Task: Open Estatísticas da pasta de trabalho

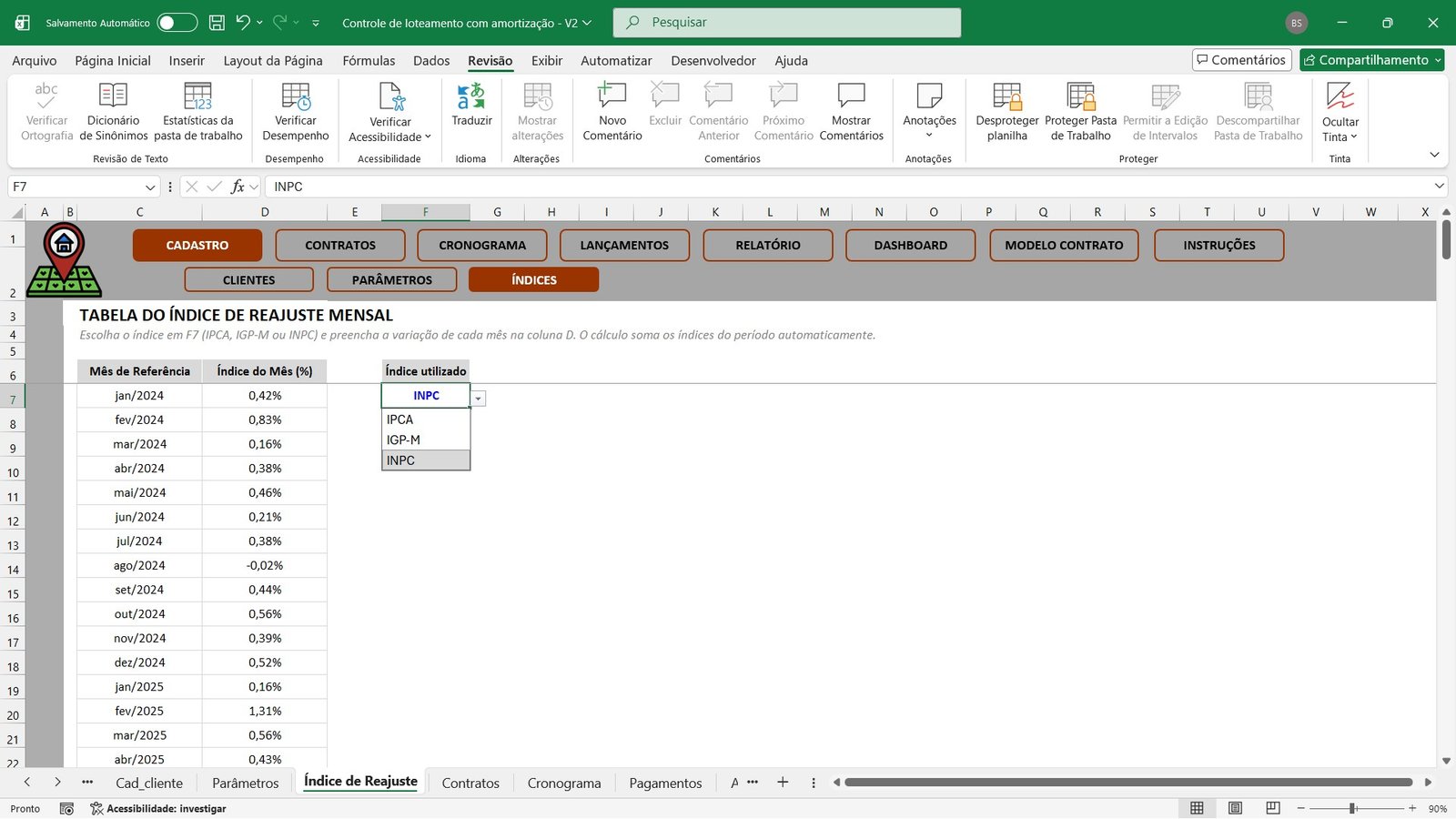Action: [x=197, y=111]
